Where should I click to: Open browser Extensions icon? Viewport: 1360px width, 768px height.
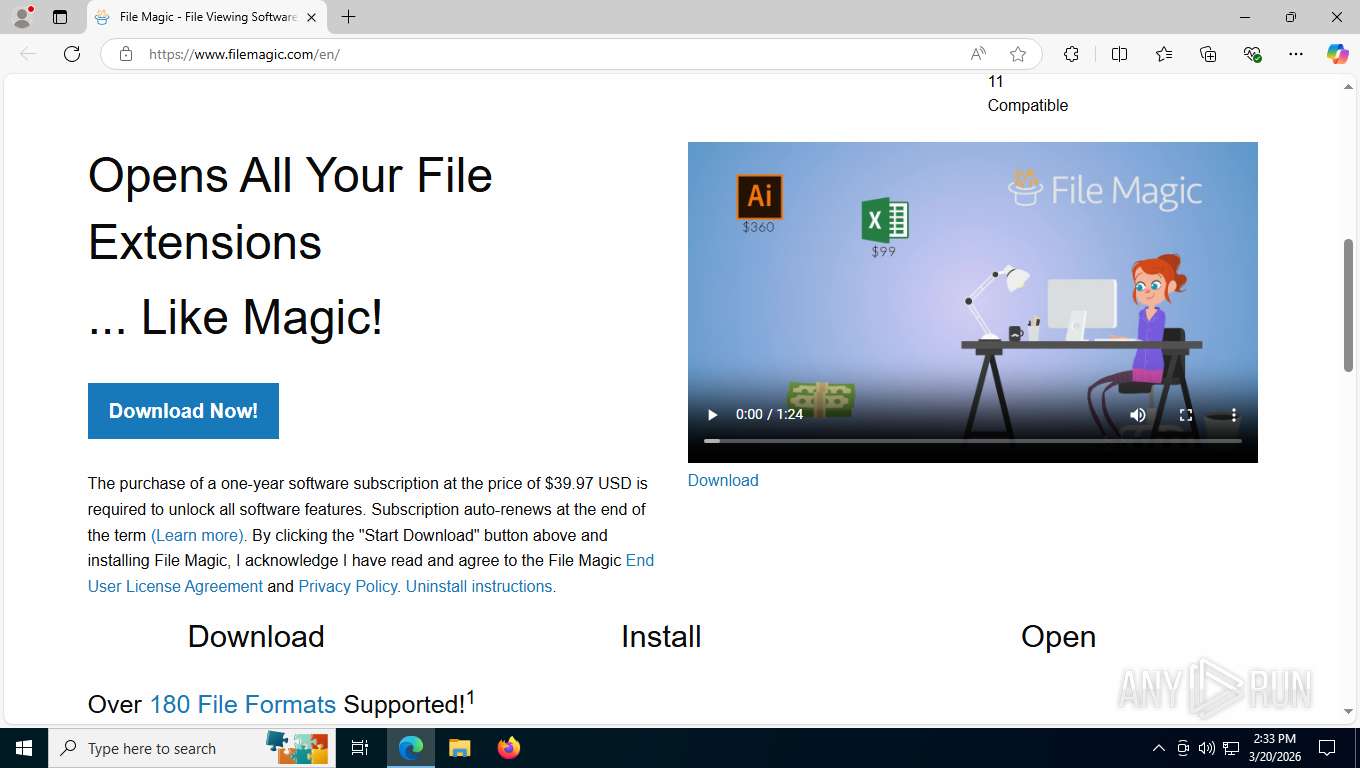click(x=1071, y=54)
